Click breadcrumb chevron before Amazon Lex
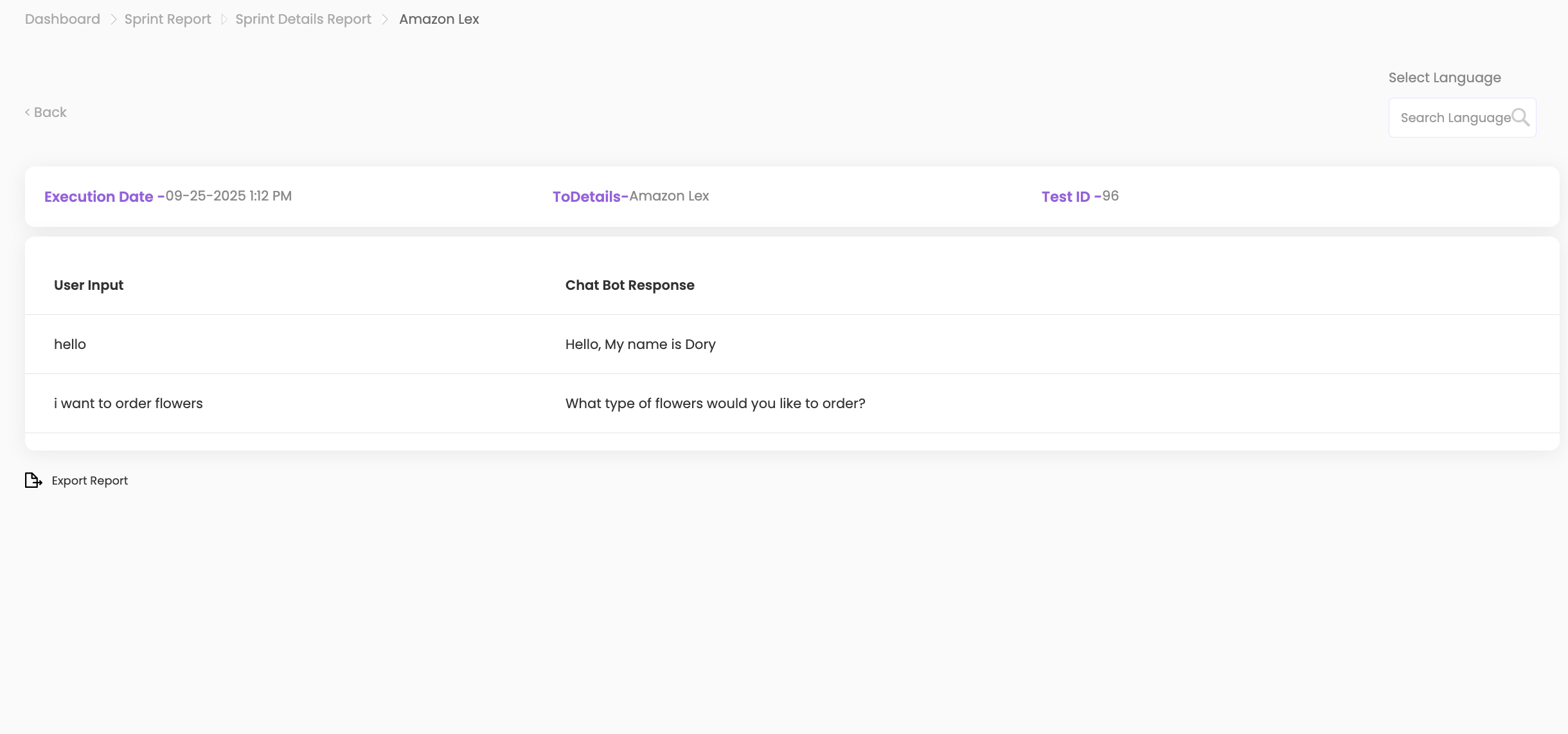Viewport: 1568px width, 734px height. pyautogui.click(x=385, y=19)
